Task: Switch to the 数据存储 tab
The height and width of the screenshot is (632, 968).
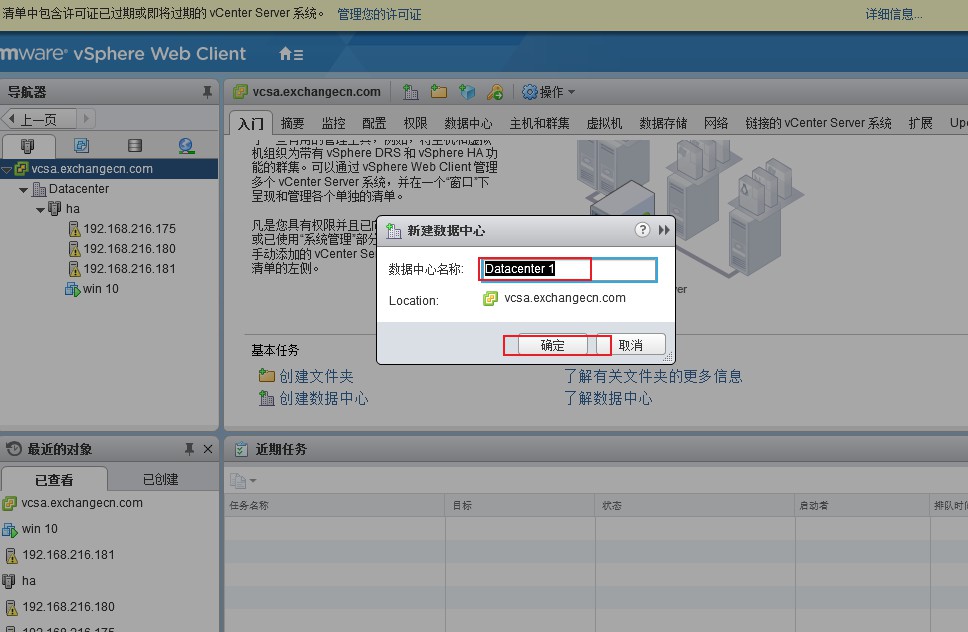Action: (664, 123)
